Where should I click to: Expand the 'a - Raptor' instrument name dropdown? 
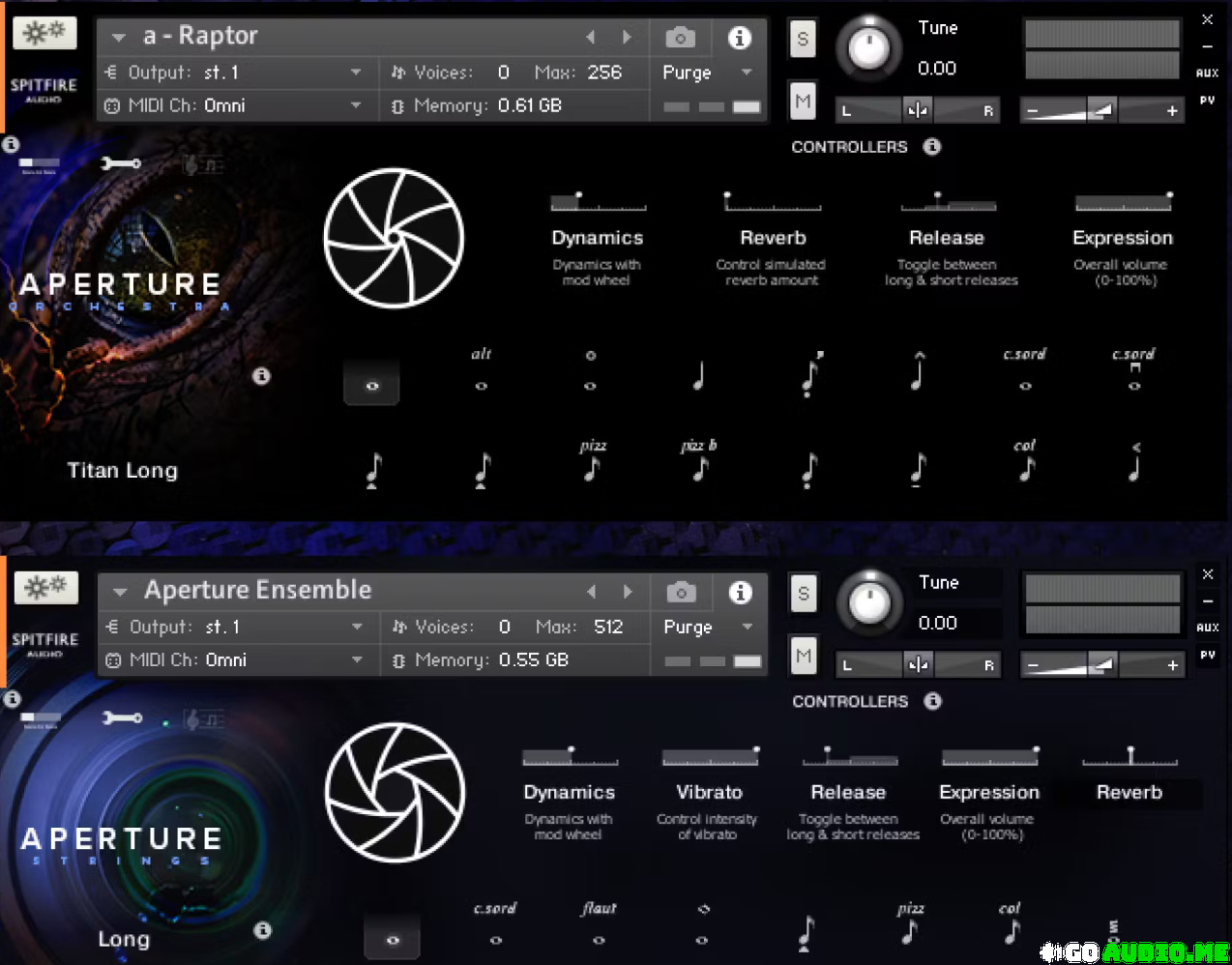tap(119, 38)
